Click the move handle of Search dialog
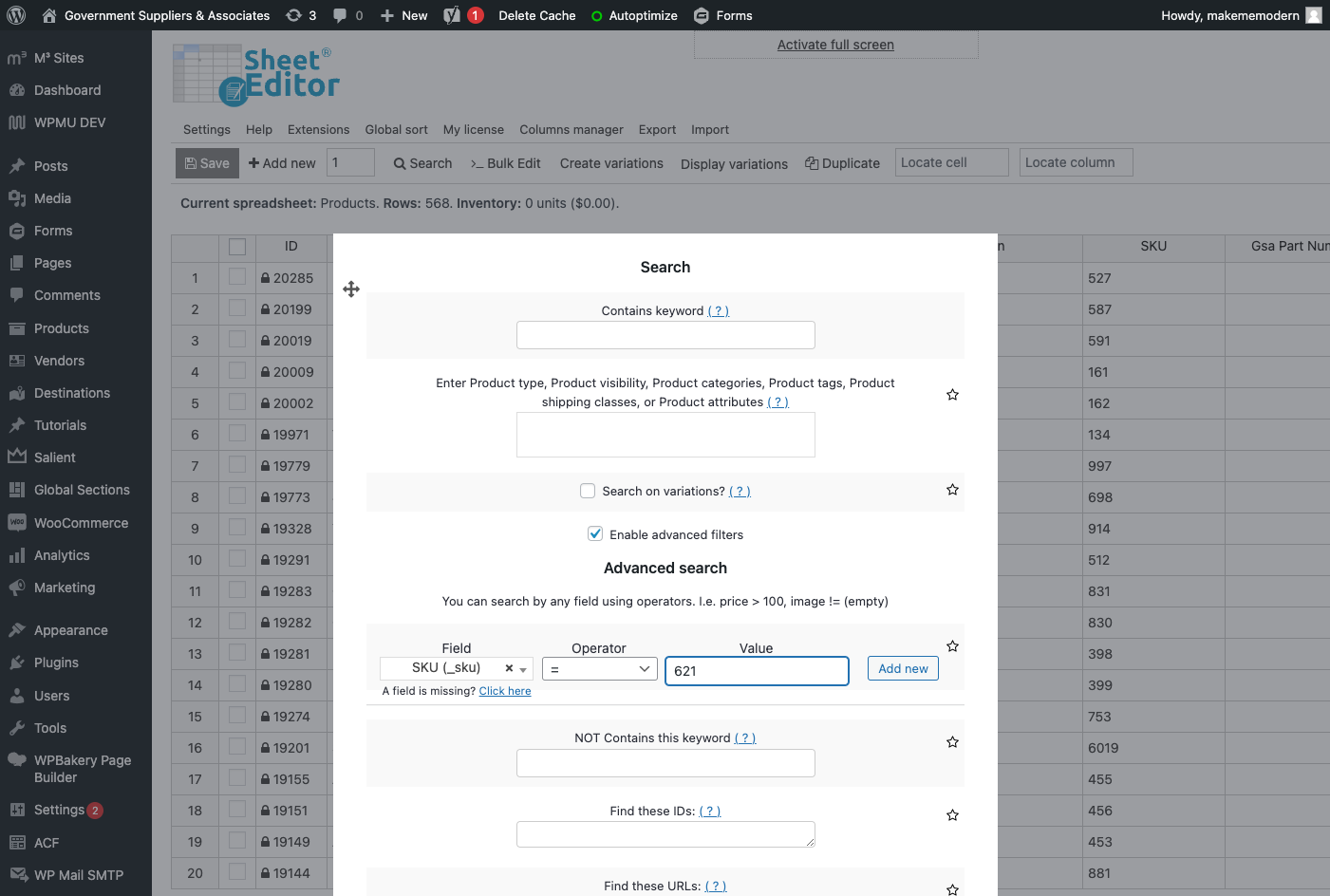This screenshot has height=896, width=1330. pyautogui.click(x=351, y=289)
